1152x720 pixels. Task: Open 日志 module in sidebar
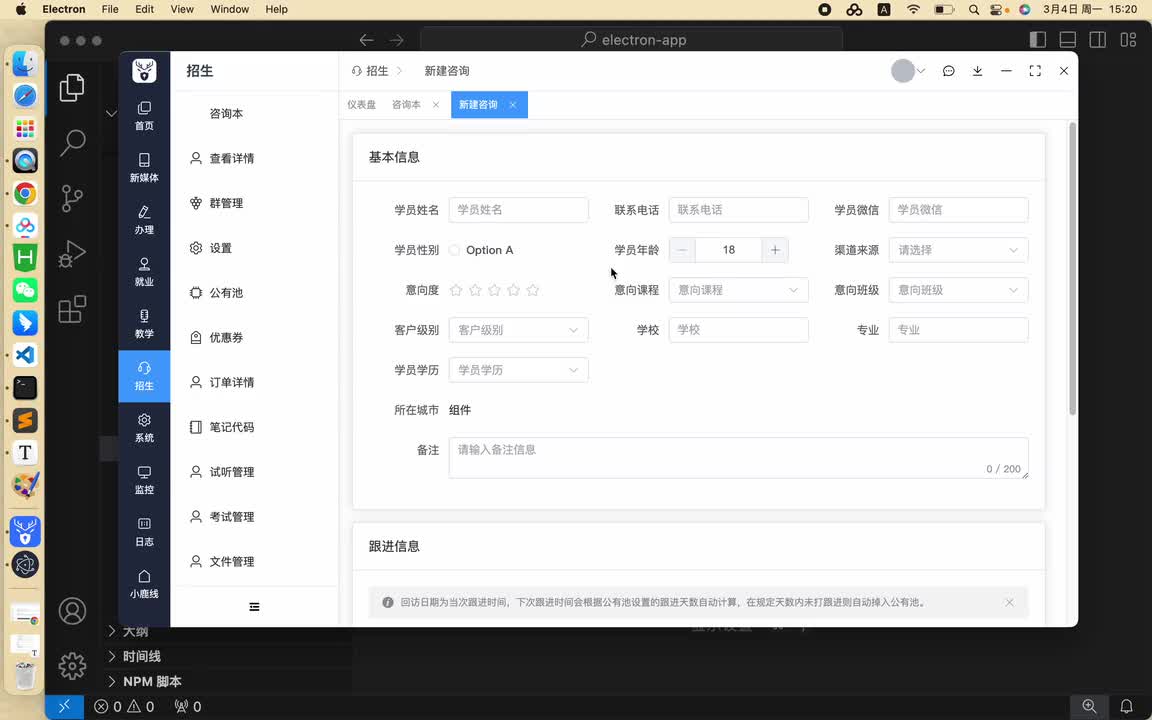coord(144,532)
